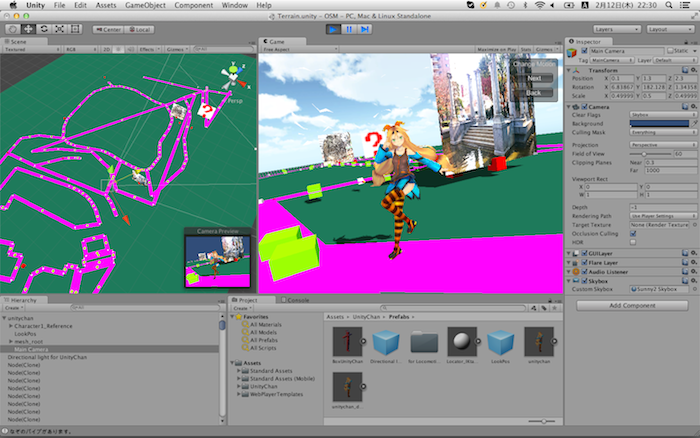Expand the Character1_Reference hierarchy item

[11, 326]
